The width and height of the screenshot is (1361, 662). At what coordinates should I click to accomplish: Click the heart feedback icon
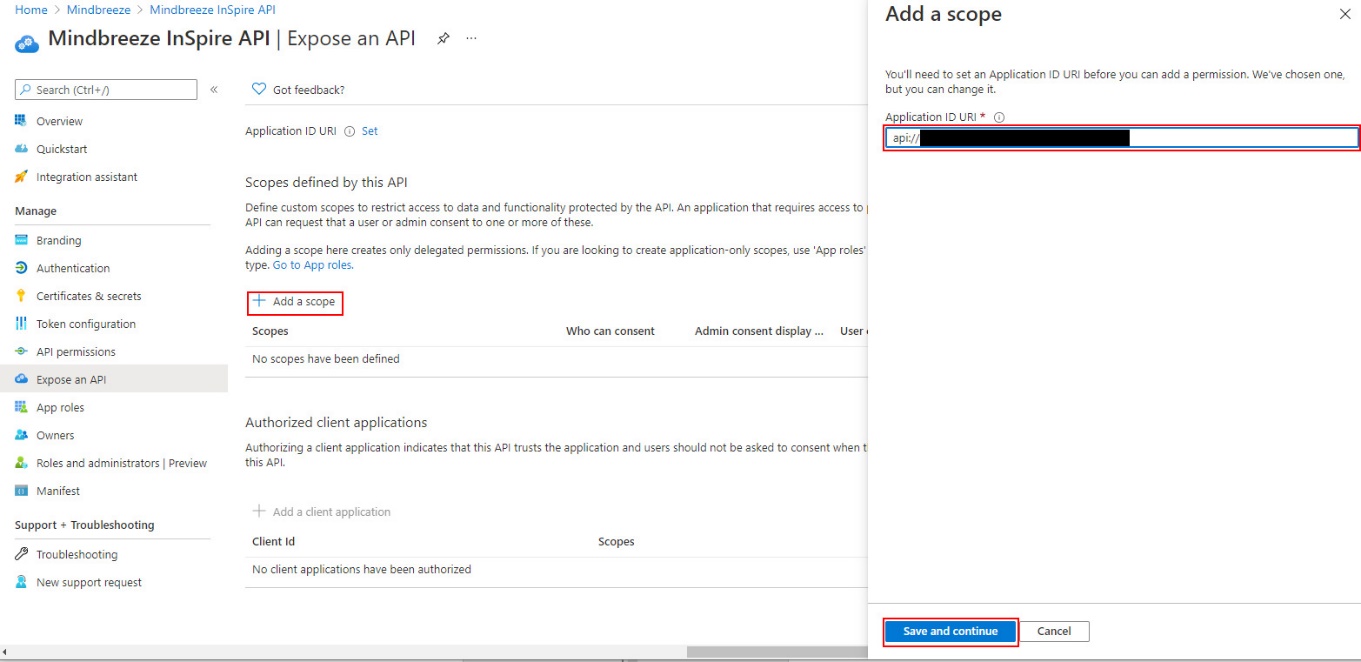point(259,89)
